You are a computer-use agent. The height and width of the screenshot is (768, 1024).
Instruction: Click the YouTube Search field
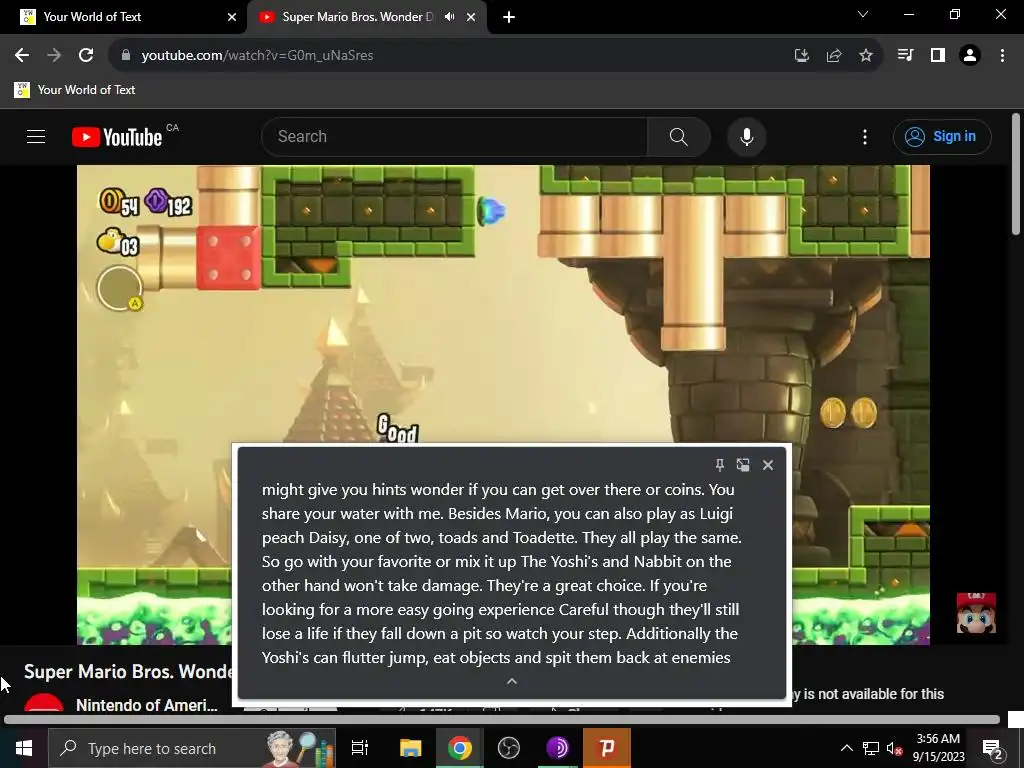[x=454, y=136]
